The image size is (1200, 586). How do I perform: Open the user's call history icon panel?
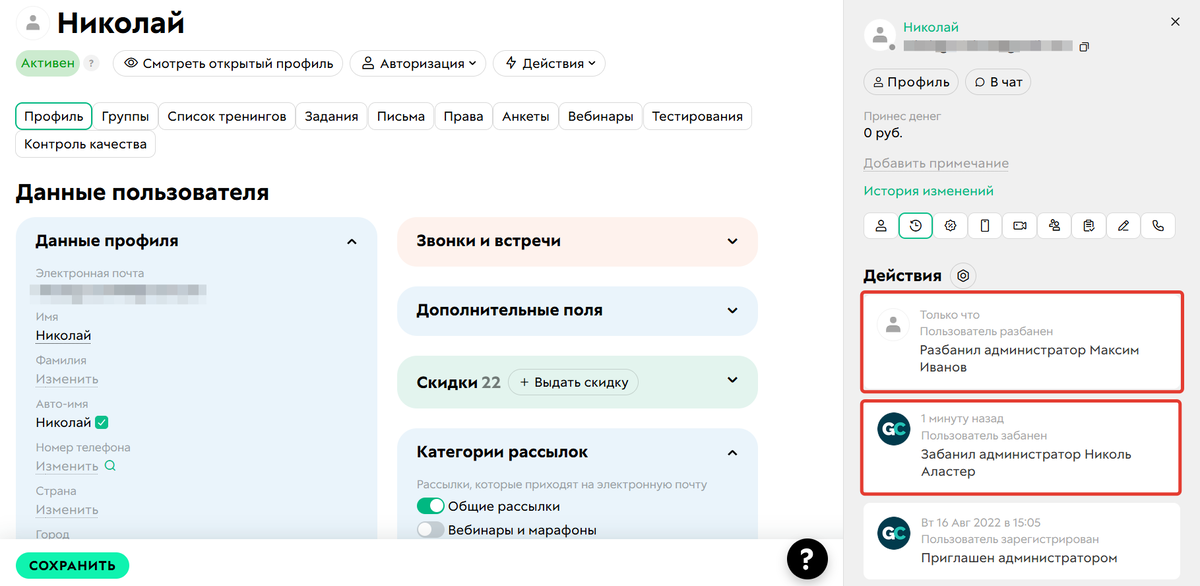pyautogui.click(x=915, y=225)
